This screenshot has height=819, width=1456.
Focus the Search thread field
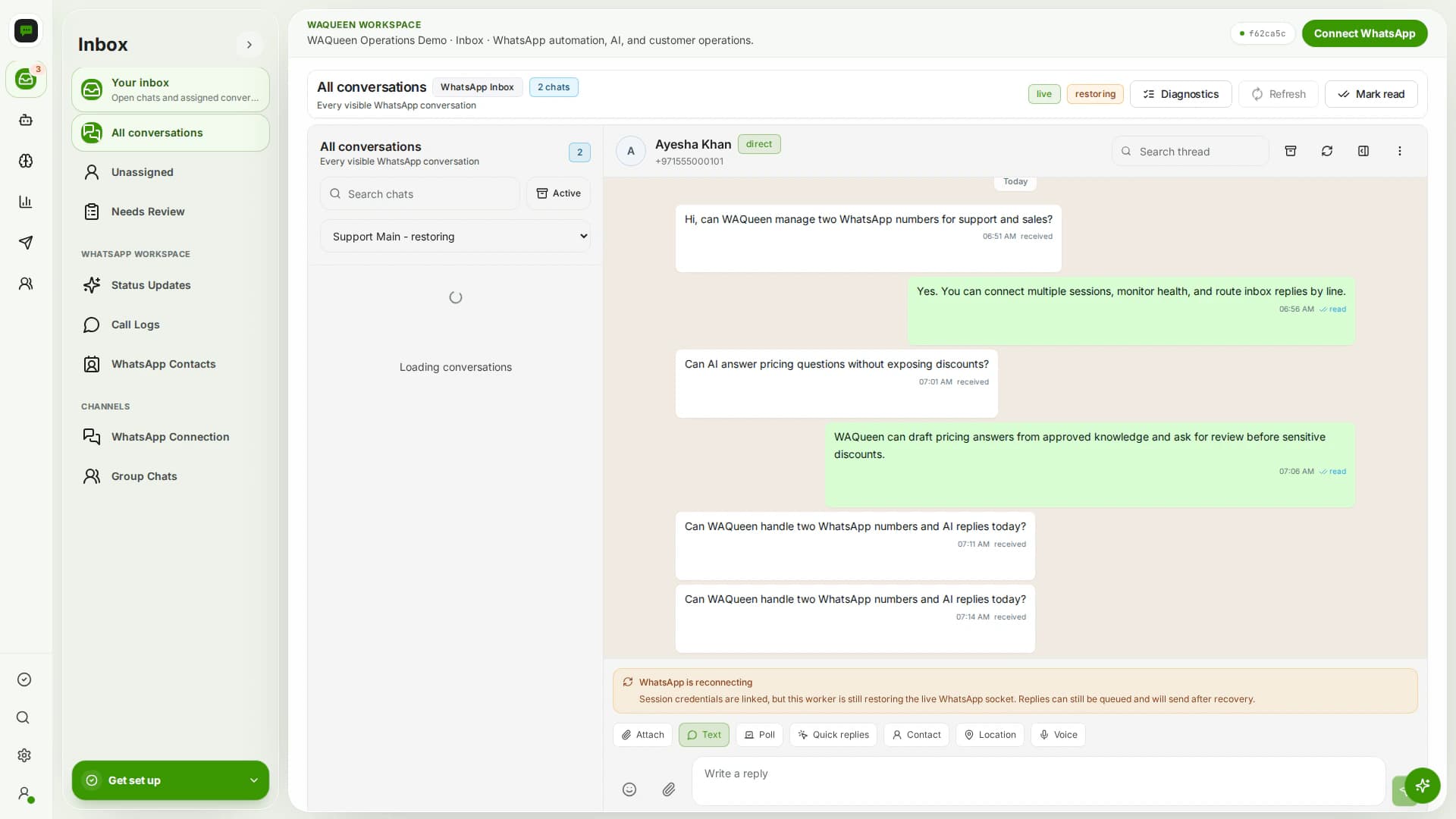pos(1191,152)
